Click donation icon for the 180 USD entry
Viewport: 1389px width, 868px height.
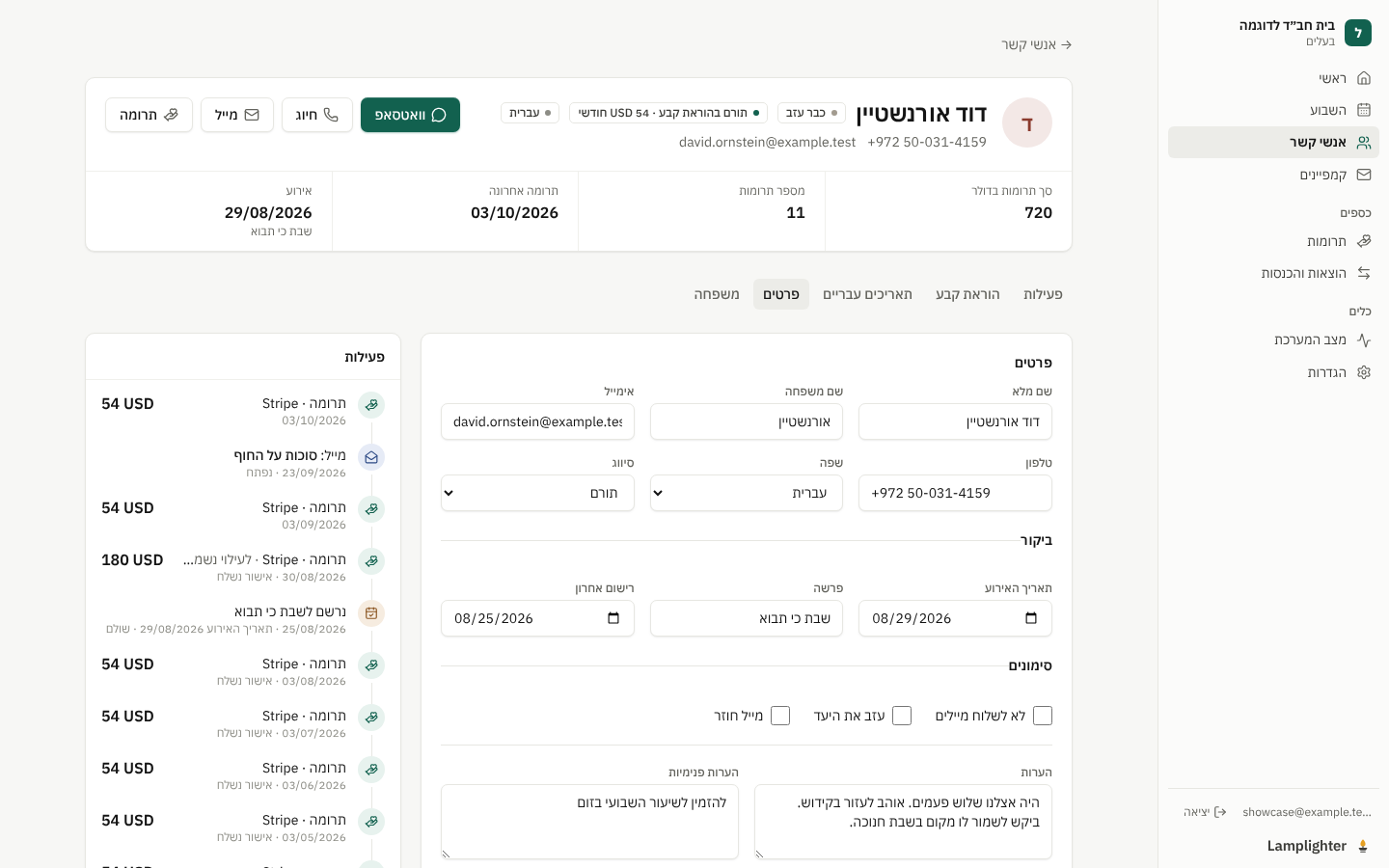(371, 561)
